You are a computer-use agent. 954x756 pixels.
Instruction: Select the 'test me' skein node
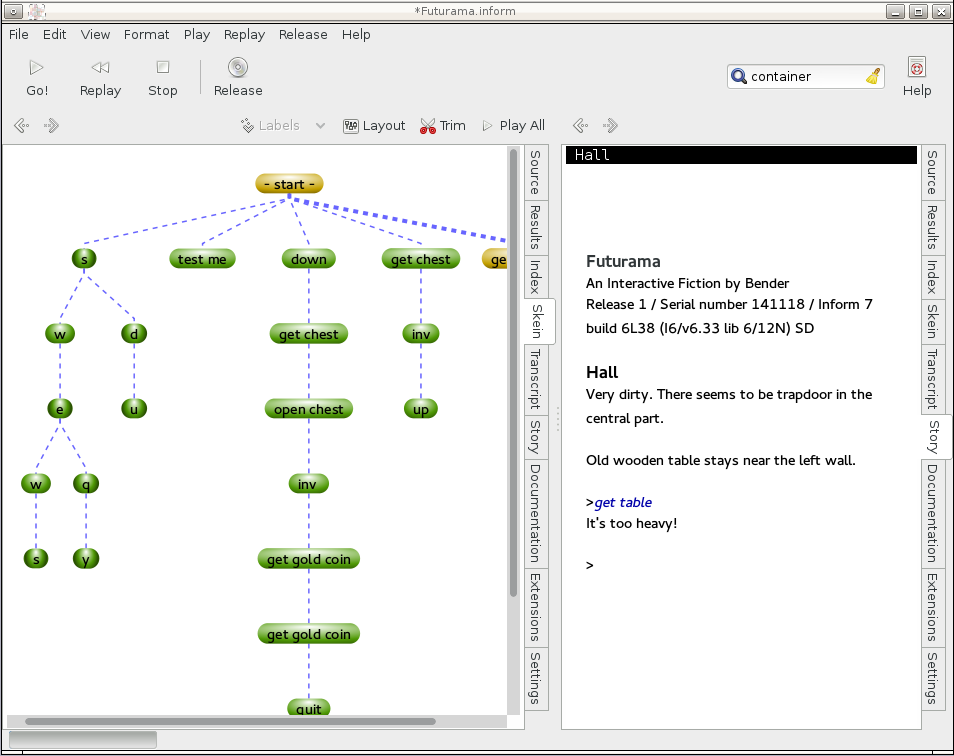click(x=202, y=259)
